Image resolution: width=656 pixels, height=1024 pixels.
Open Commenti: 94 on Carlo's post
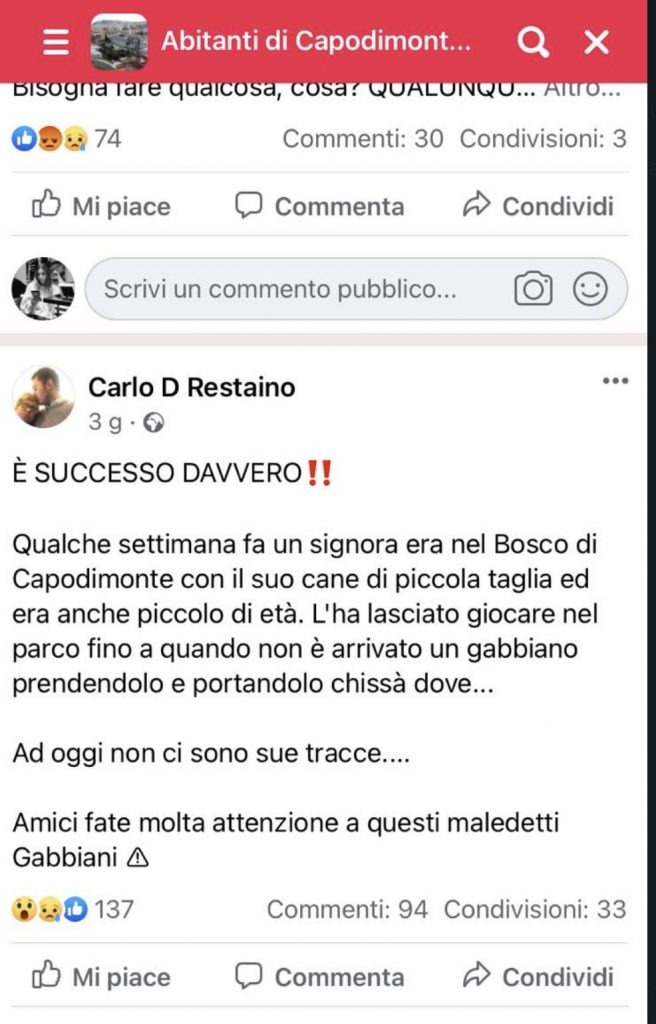click(347, 909)
